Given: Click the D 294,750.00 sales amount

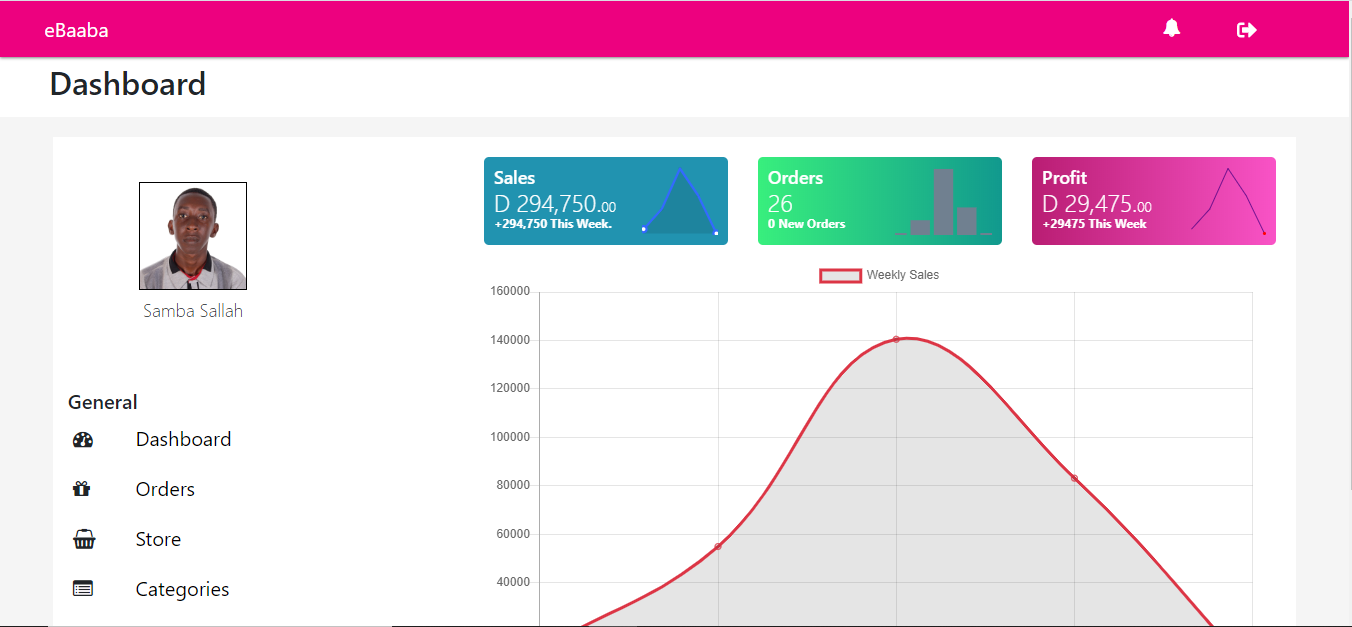Looking at the screenshot, I should point(555,204).
